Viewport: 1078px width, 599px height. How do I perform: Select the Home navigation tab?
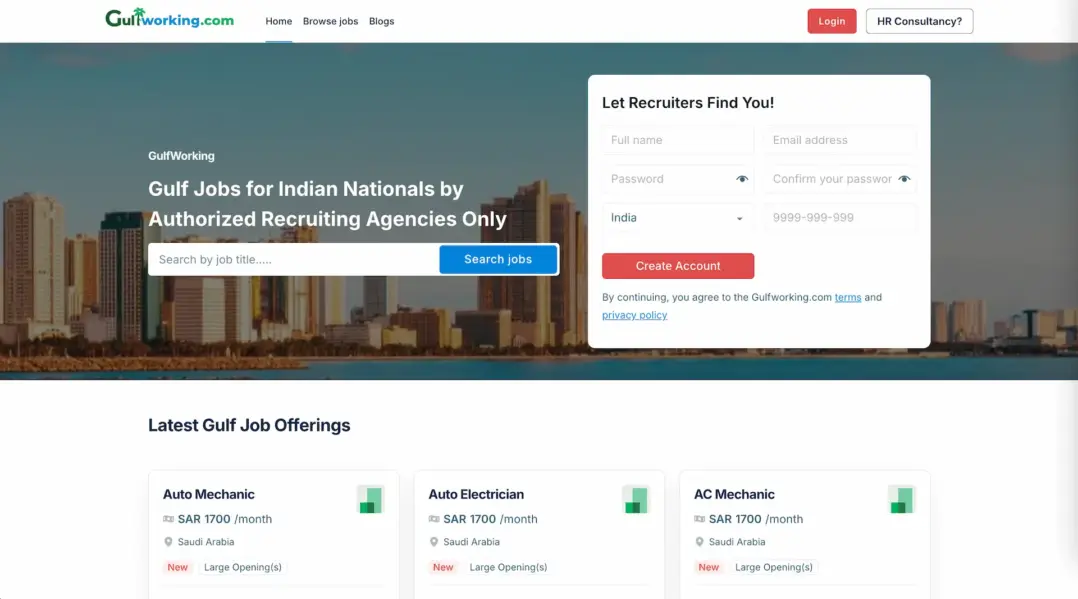coord(278,21)
